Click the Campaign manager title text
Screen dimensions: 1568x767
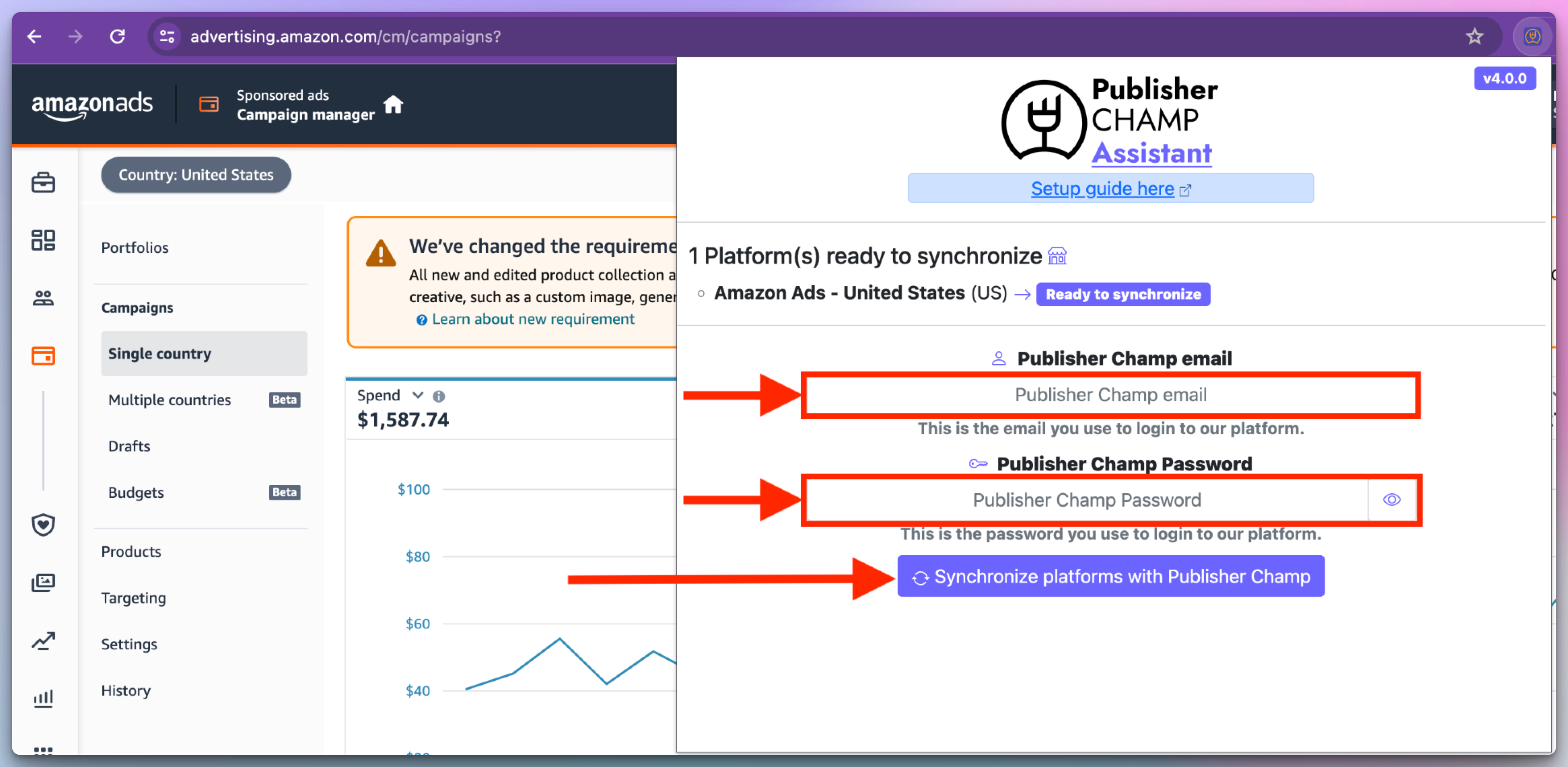(305, 114)
